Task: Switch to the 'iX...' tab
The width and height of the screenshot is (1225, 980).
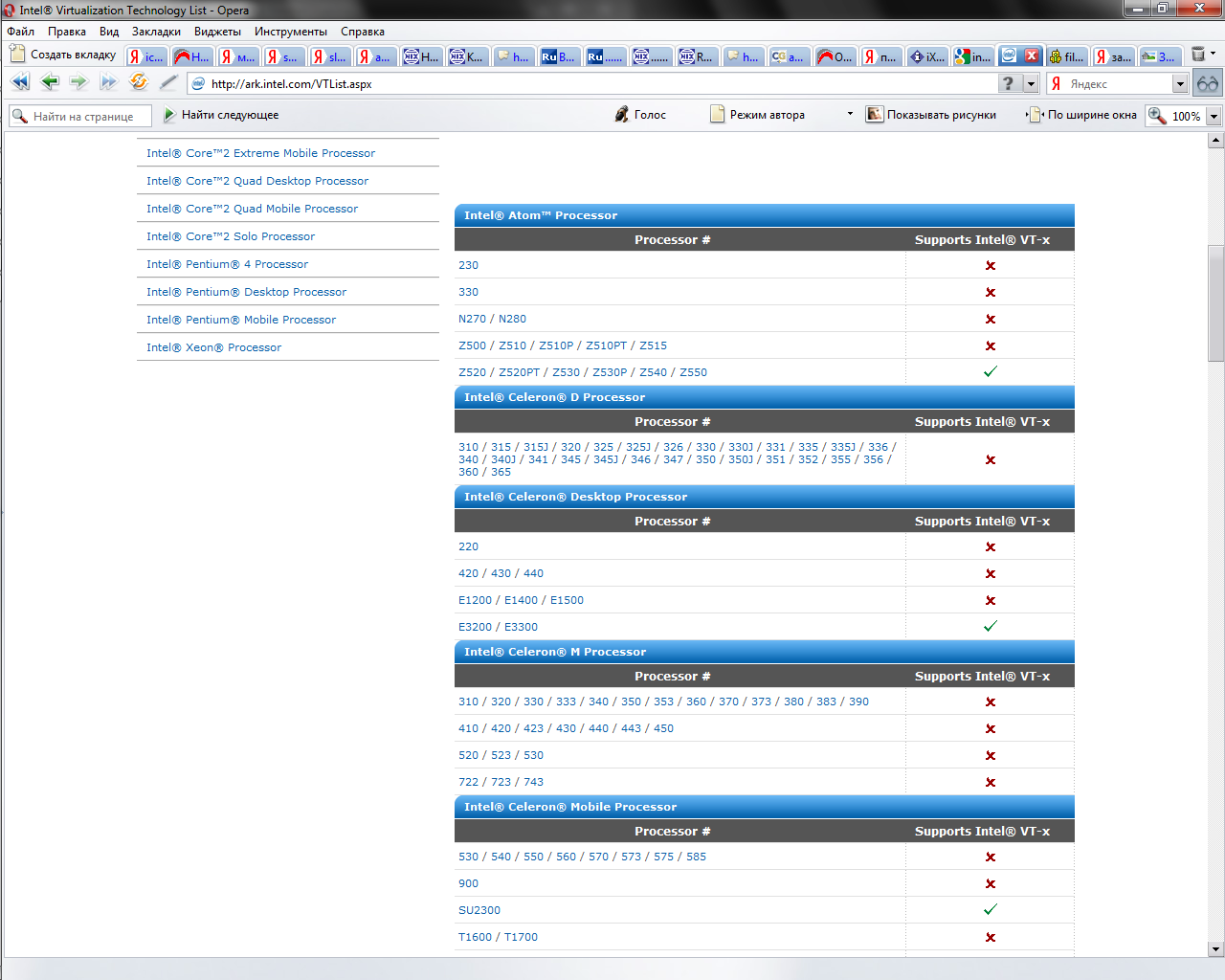Action: tap(925, 56)
